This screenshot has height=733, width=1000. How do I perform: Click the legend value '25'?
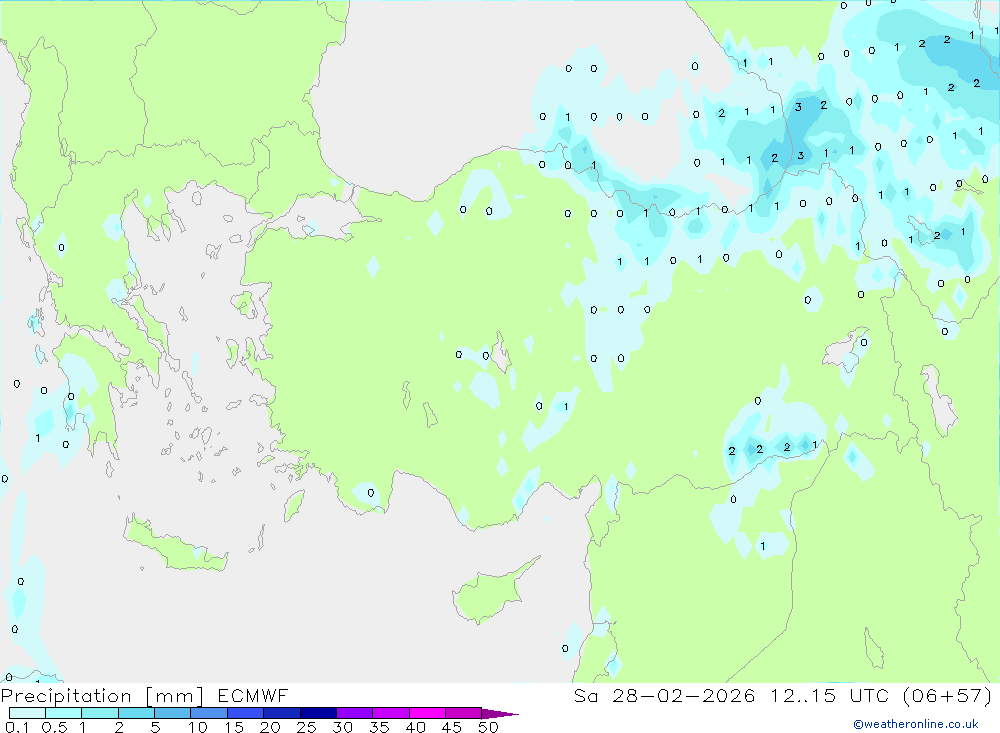[306, 727]
